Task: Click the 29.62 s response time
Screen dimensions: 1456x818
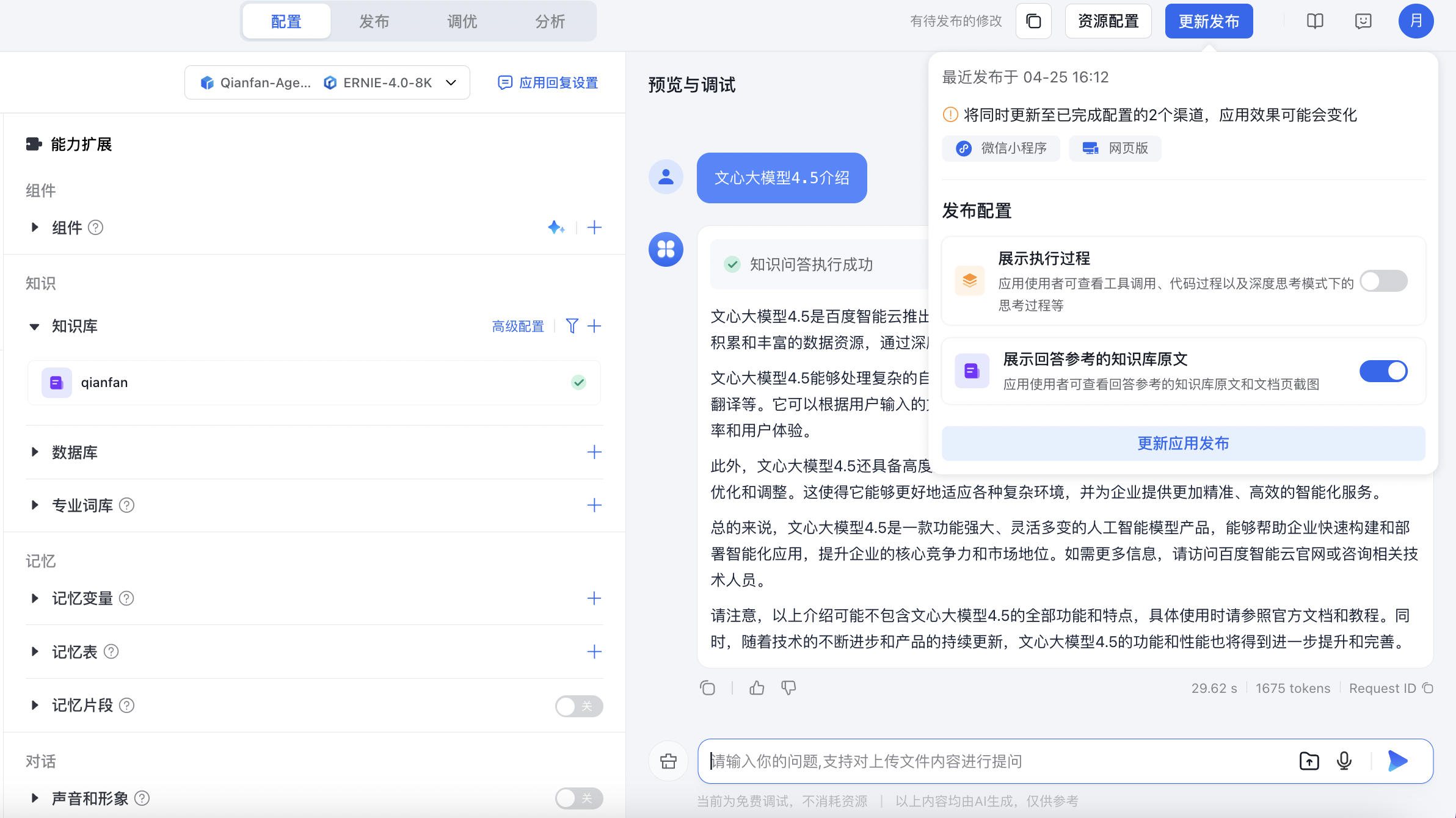Action: 1214,689
